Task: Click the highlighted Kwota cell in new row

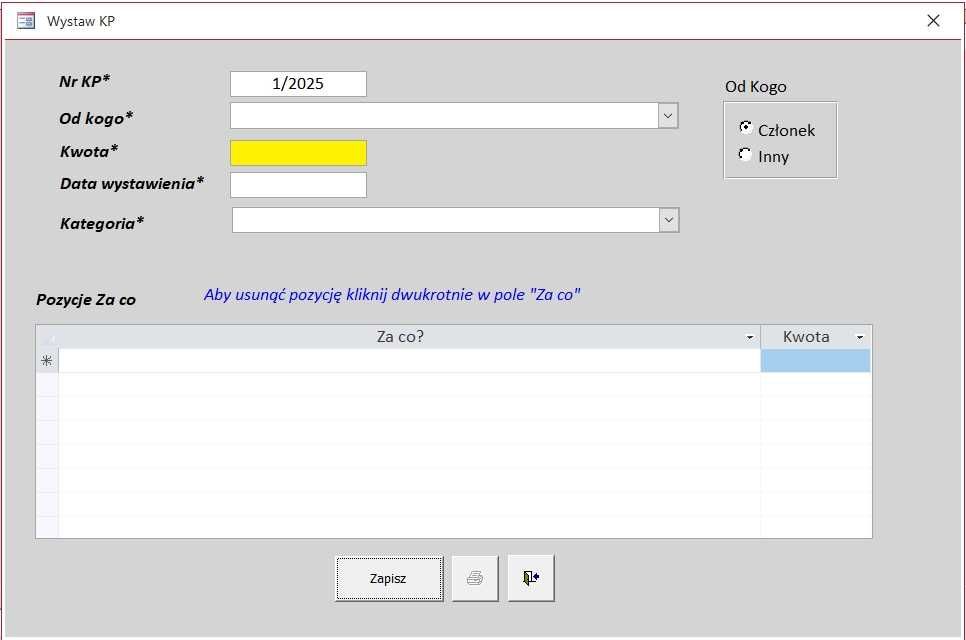Action: (816, 361)
